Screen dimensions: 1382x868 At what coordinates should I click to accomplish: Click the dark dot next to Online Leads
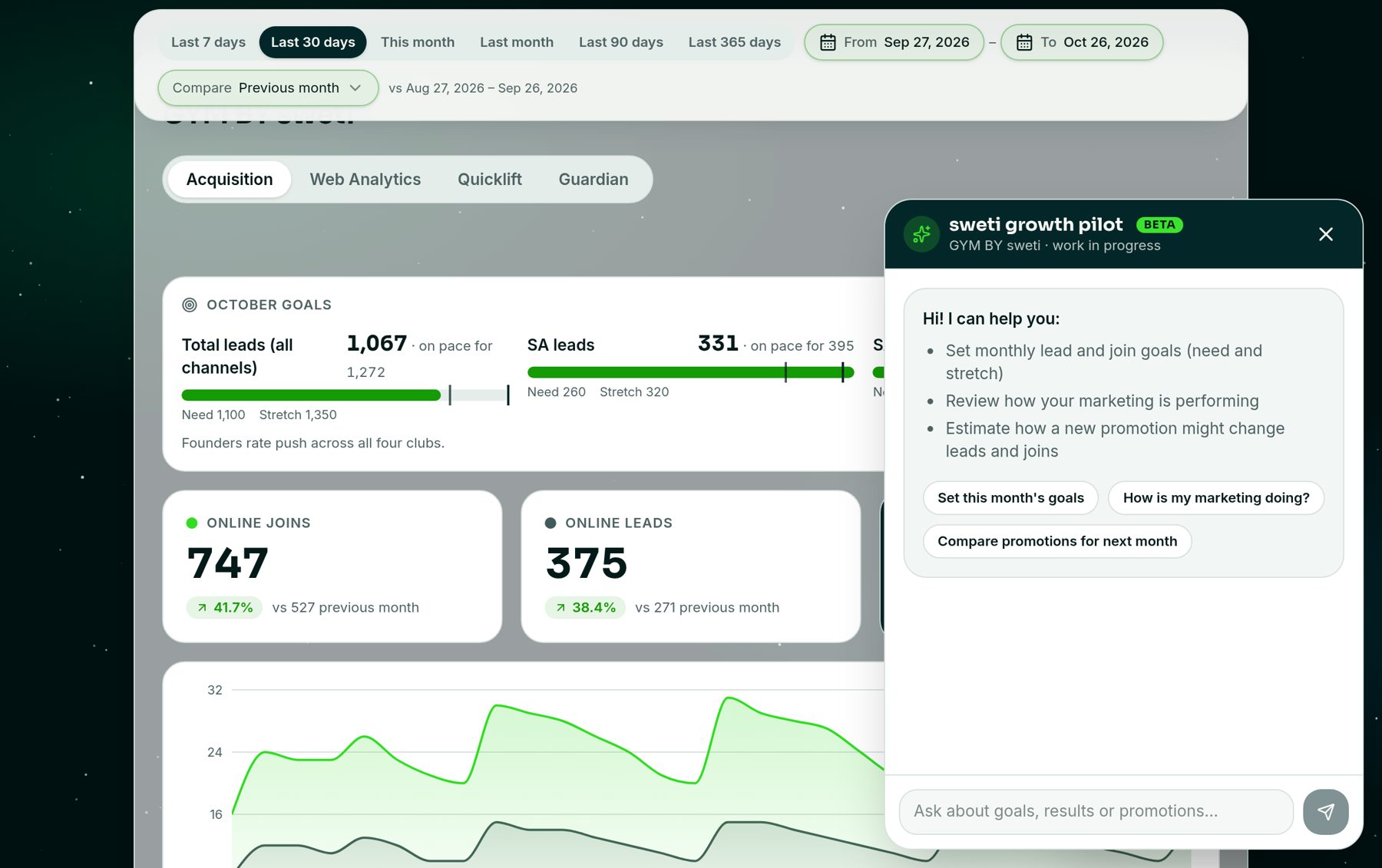[x=550, y=523]
